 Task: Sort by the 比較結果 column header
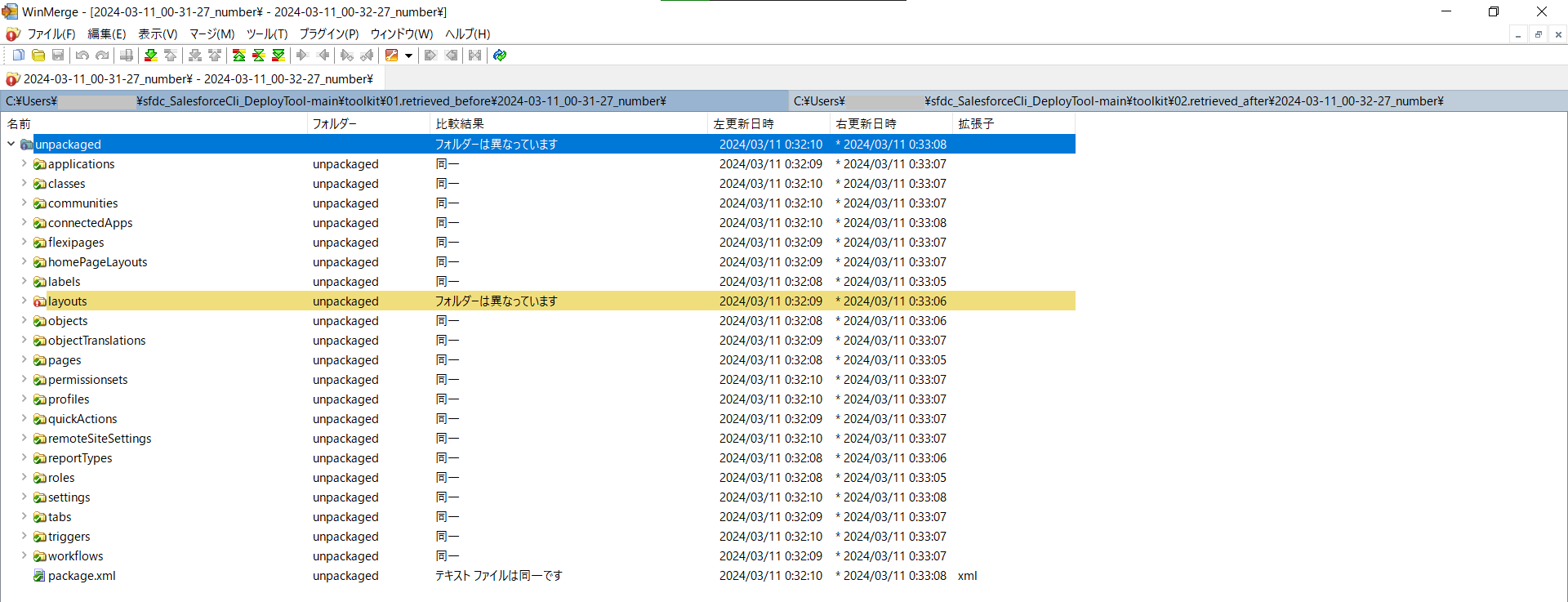pyautogui.click(x=568, y=123)
